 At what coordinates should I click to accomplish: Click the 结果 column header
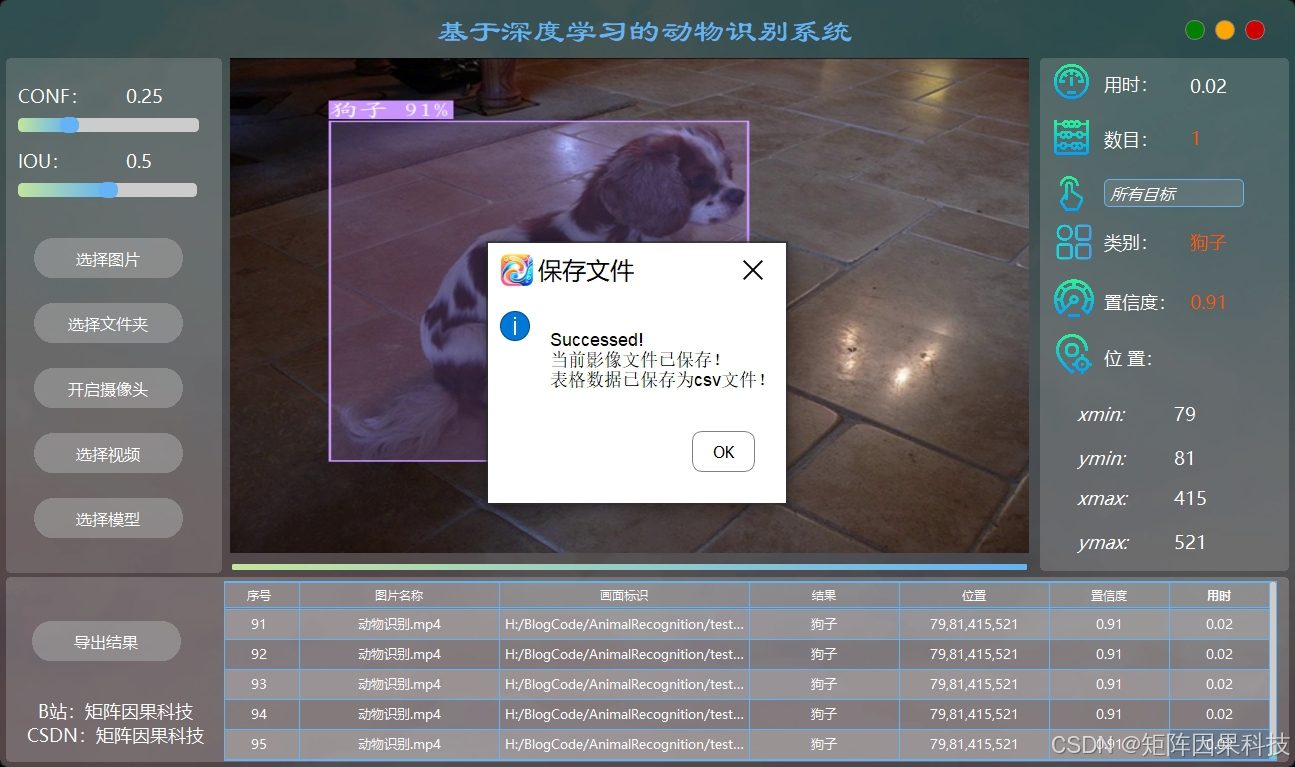coord(824,595)
